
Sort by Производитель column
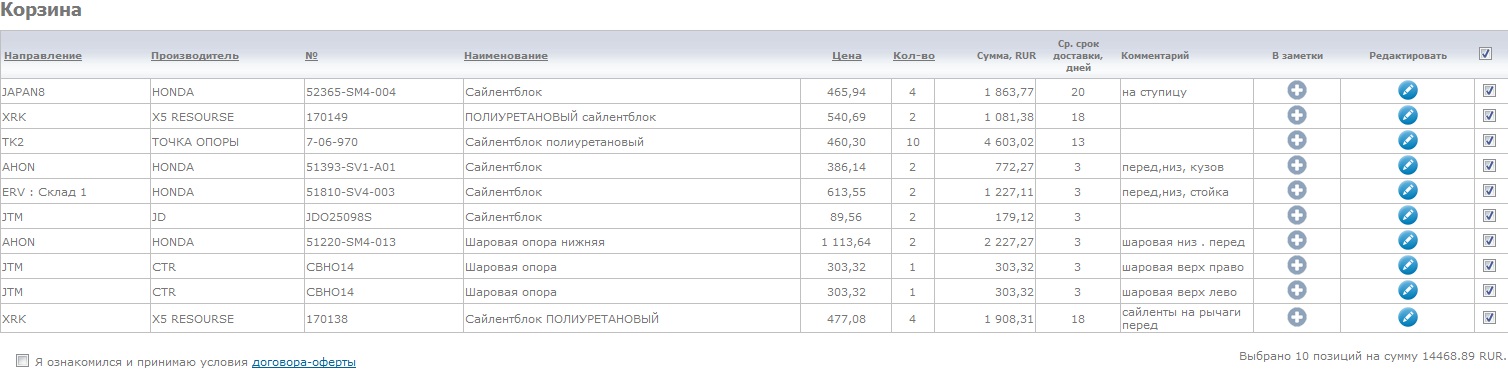click(x=195, y=56)
